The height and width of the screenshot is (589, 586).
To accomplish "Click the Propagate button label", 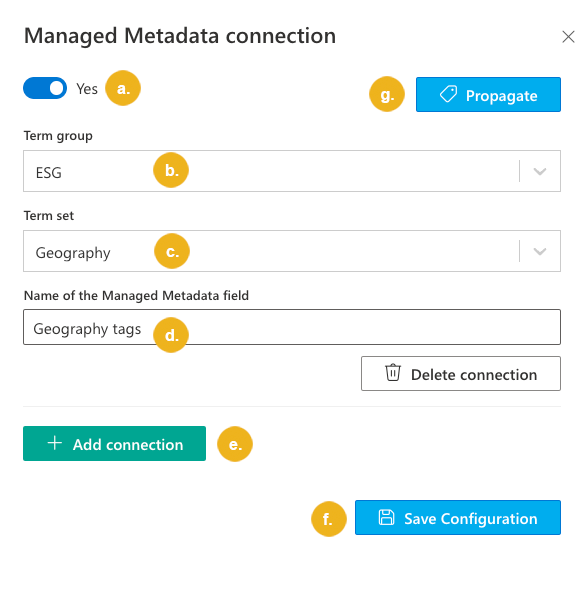I will point(501,96).
